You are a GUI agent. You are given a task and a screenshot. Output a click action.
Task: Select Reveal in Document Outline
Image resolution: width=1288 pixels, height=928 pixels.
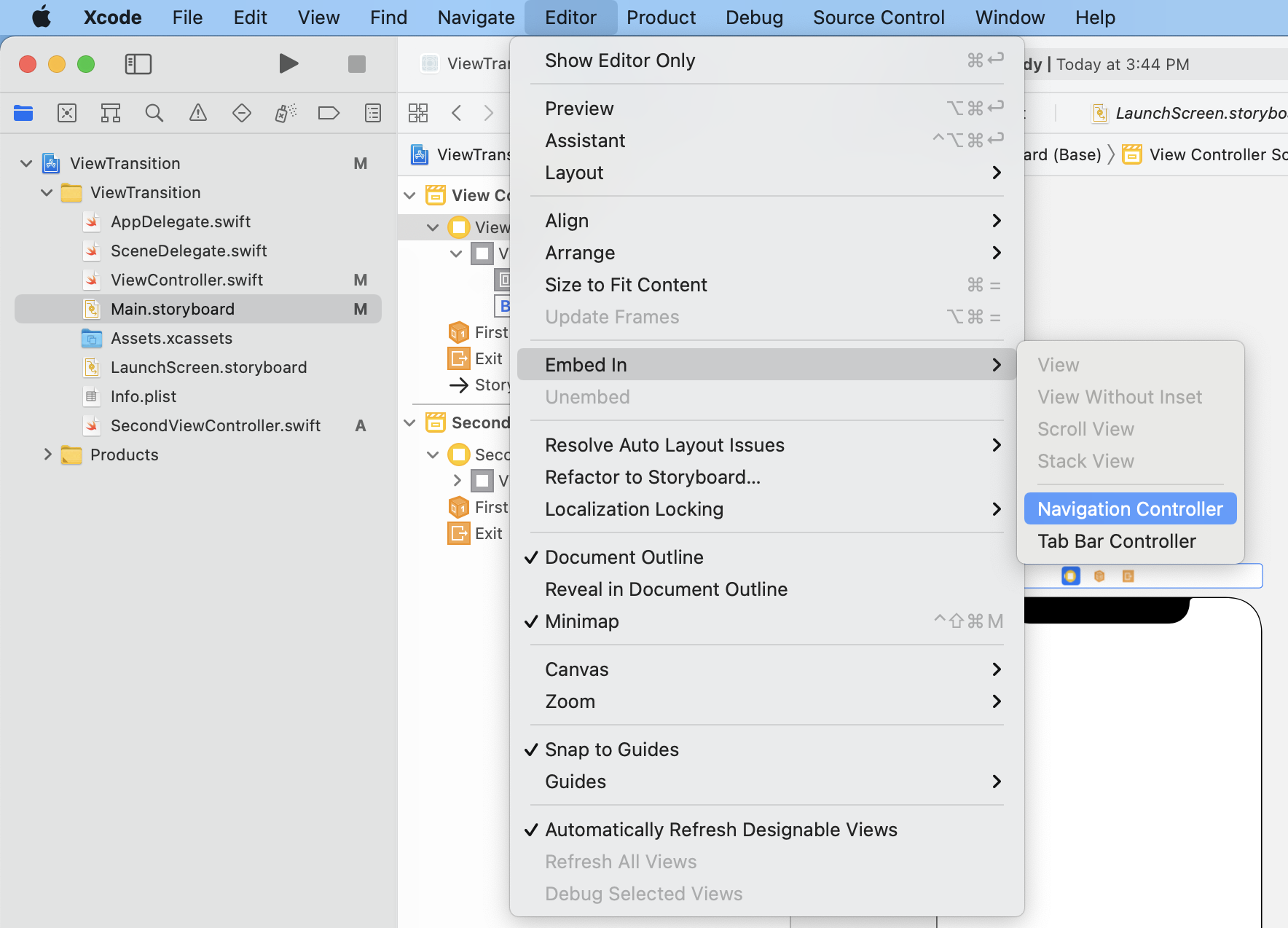click(766, 589)
